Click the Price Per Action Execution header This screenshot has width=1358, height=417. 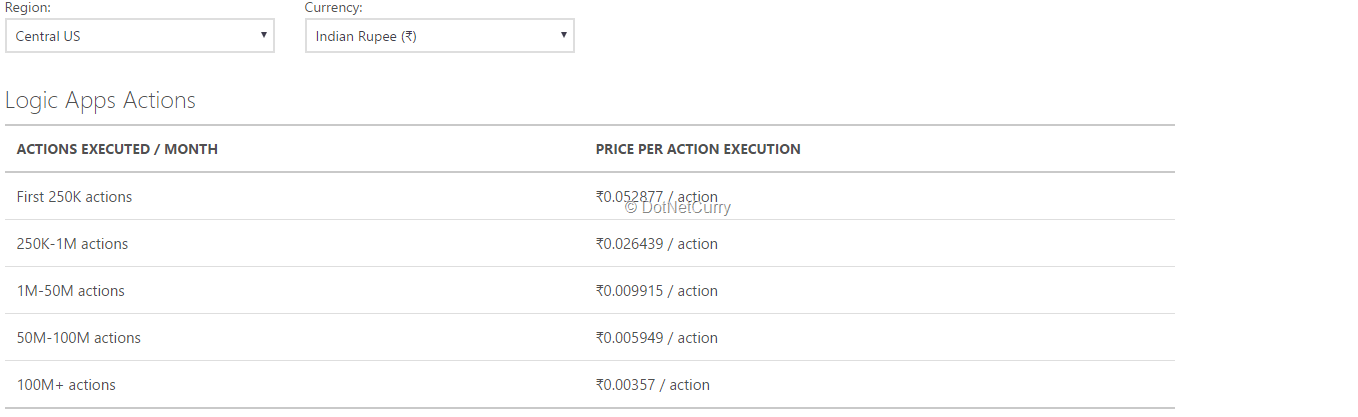(698, 149)
